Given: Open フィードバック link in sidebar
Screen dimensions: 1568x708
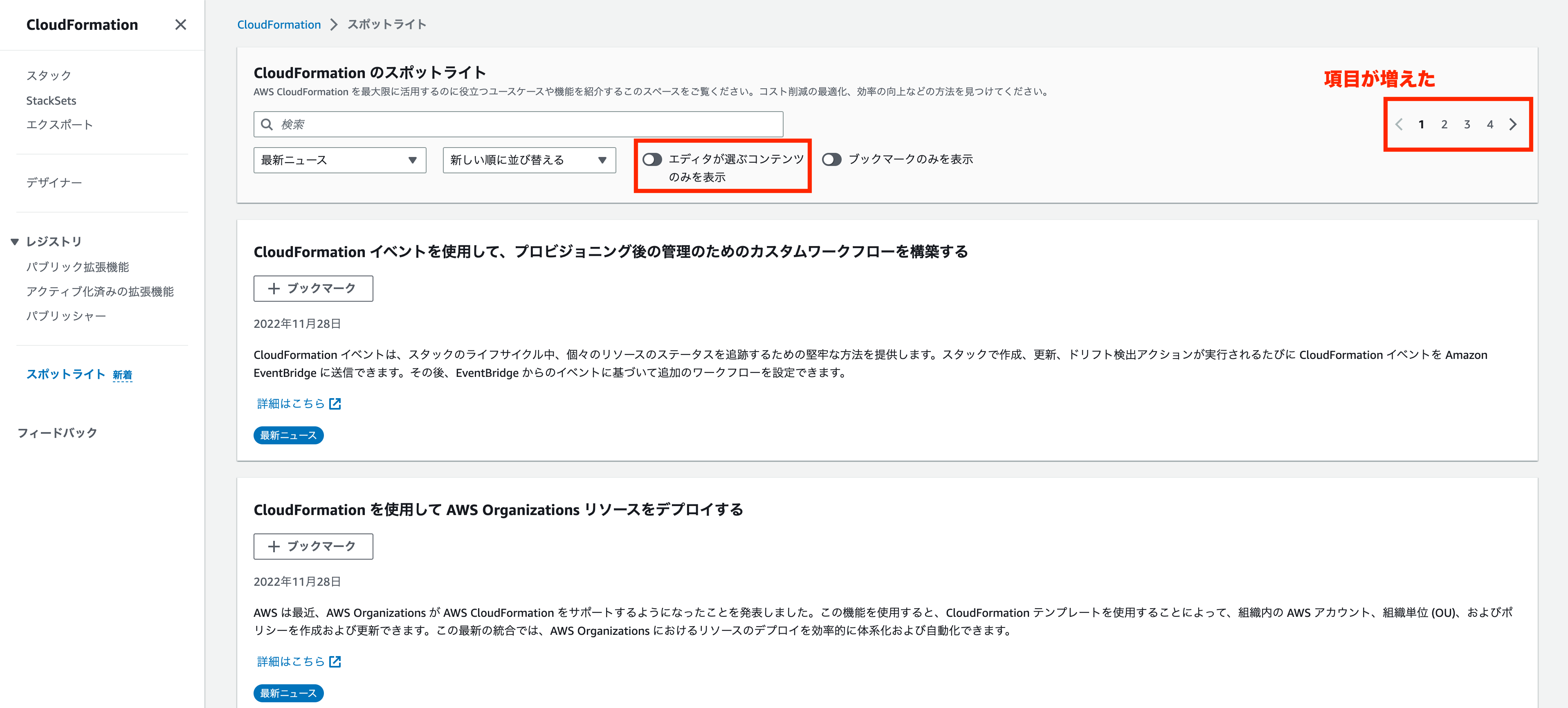Looking at the screenshot, I should point(57,432).
